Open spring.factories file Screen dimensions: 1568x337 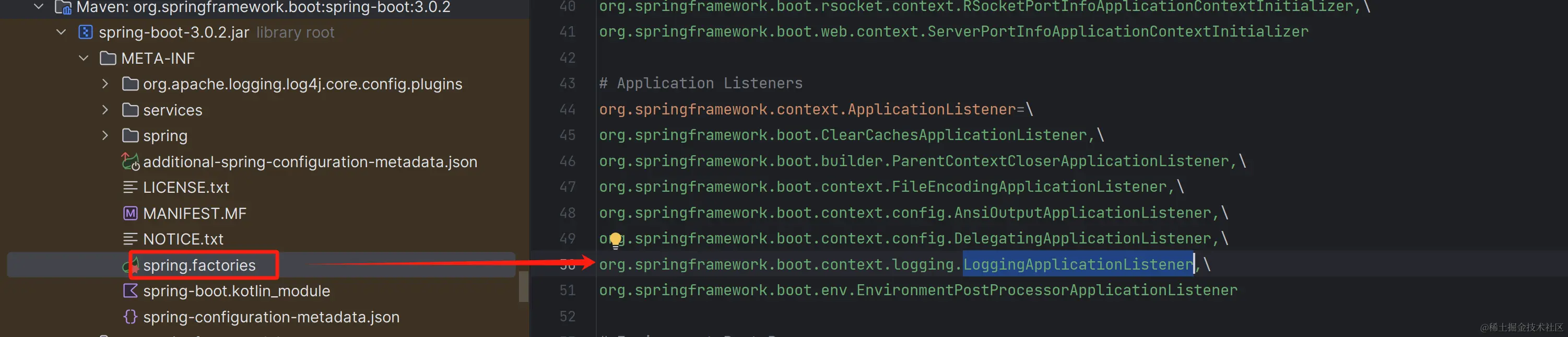[x=199, y=265]
